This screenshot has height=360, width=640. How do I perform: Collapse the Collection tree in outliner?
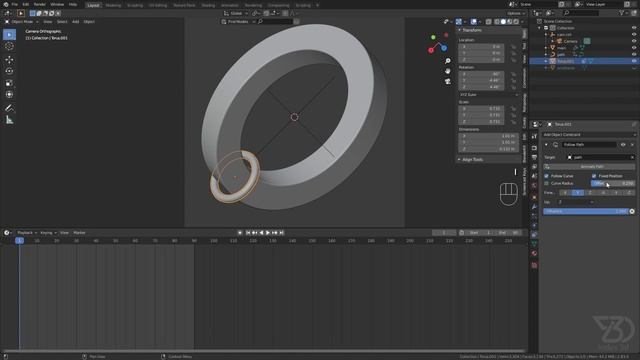540,28
